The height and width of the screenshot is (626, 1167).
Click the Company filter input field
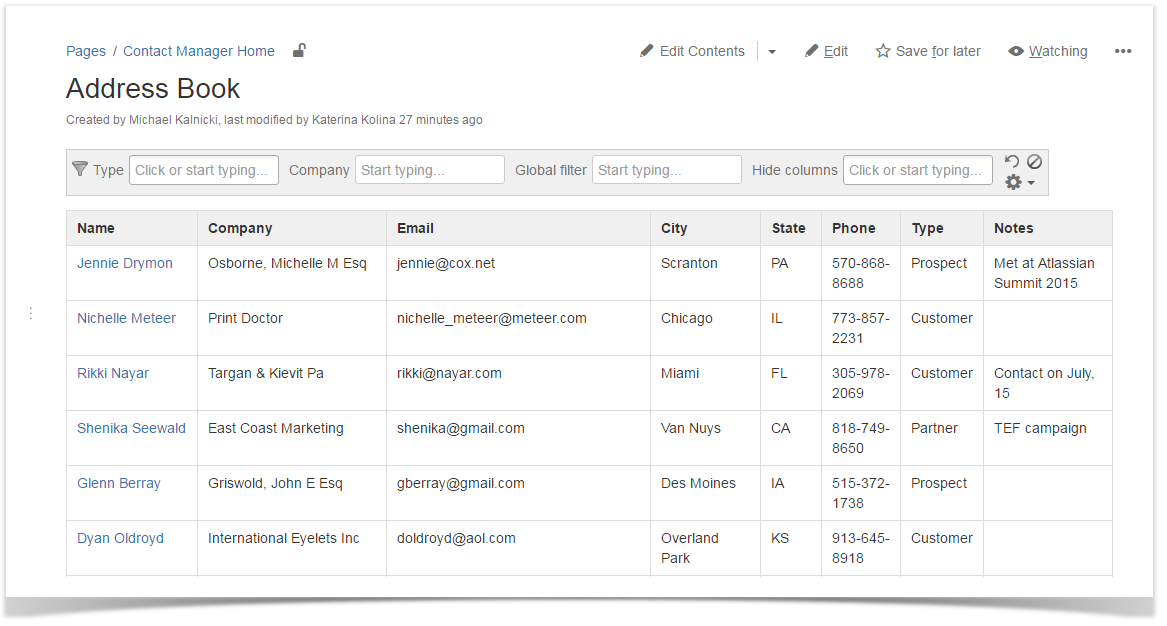click(x=430, y=170)
